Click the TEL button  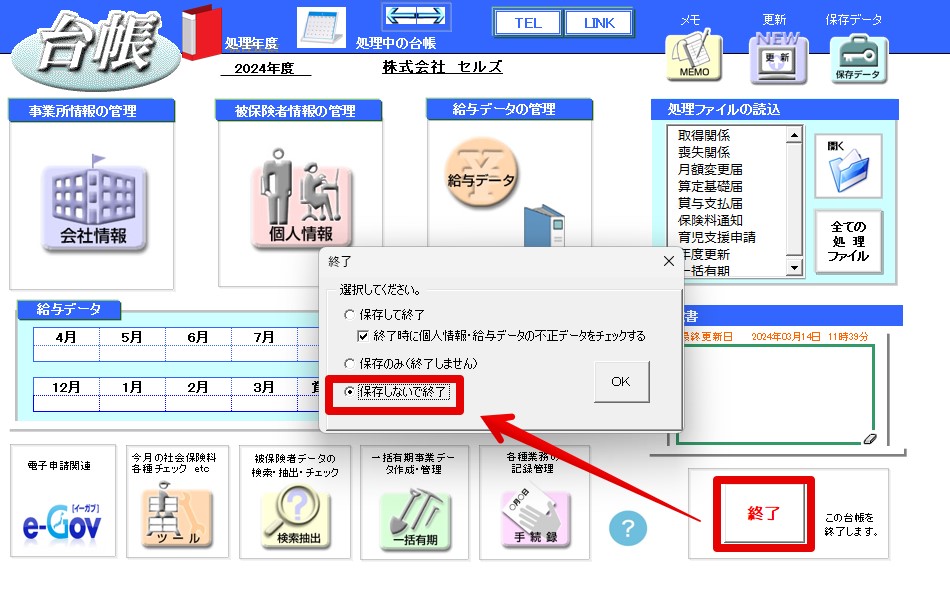[528, 23]
